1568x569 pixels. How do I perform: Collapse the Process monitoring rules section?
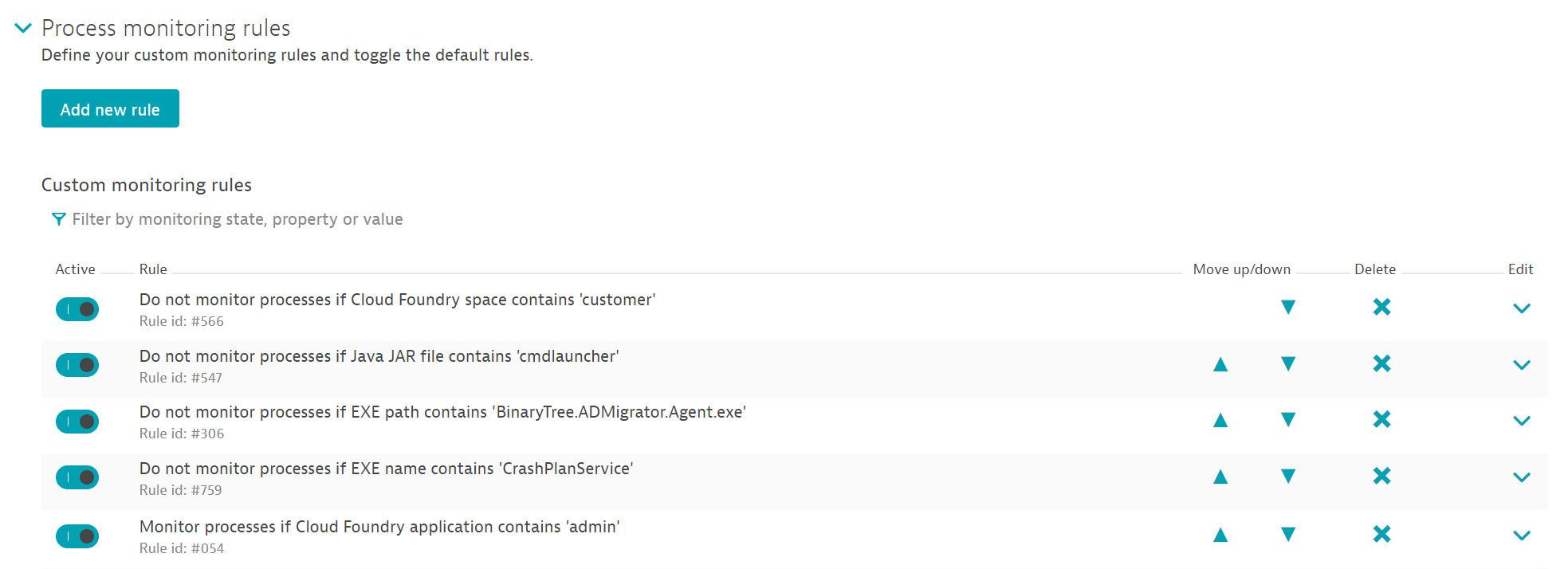[23, 29]
